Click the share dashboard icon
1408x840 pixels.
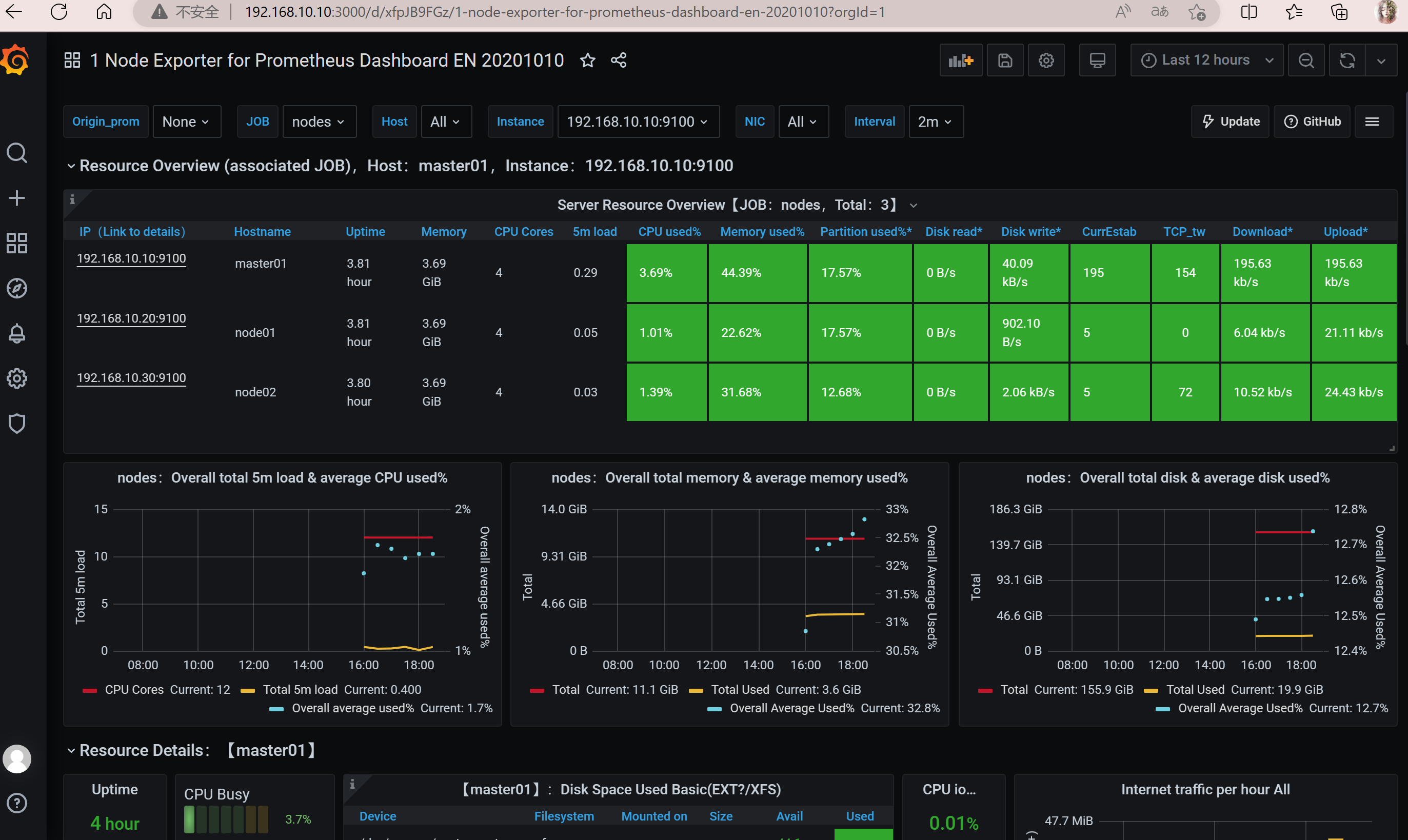[618, 60]
